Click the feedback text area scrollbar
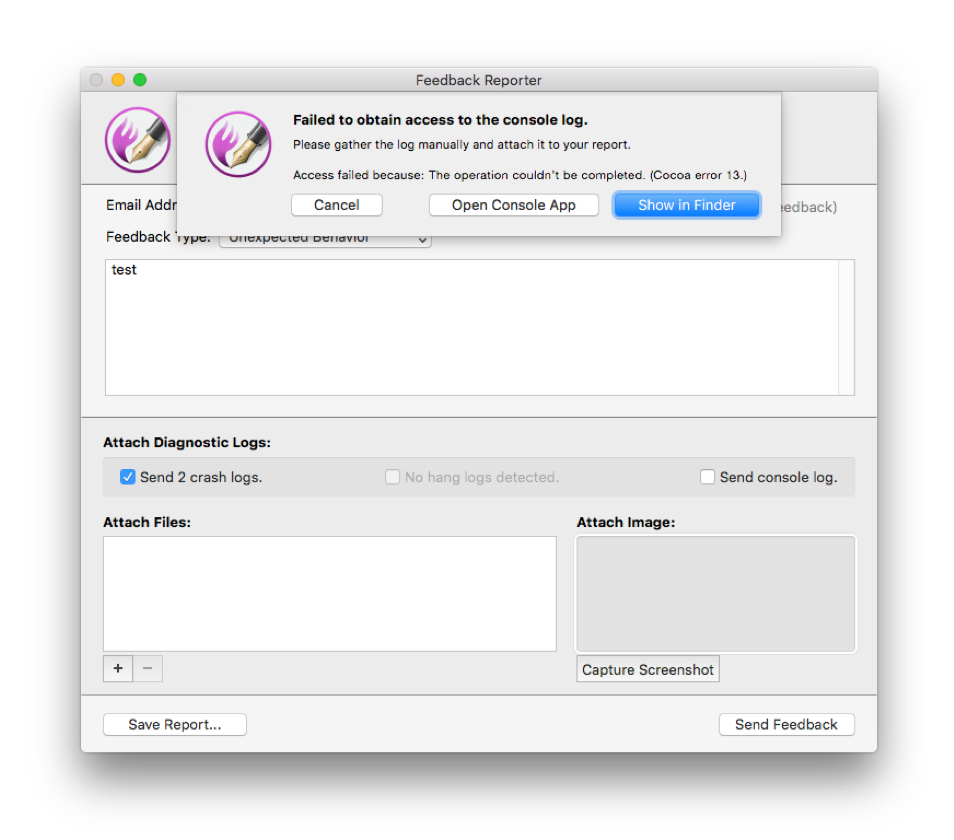 pos(846,327)
